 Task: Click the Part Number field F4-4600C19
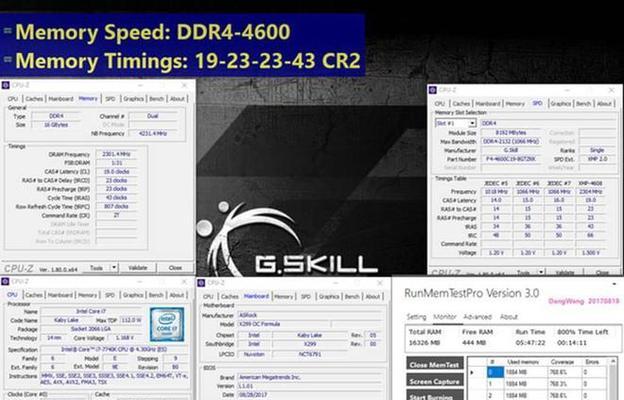click(x=511, y=159)
